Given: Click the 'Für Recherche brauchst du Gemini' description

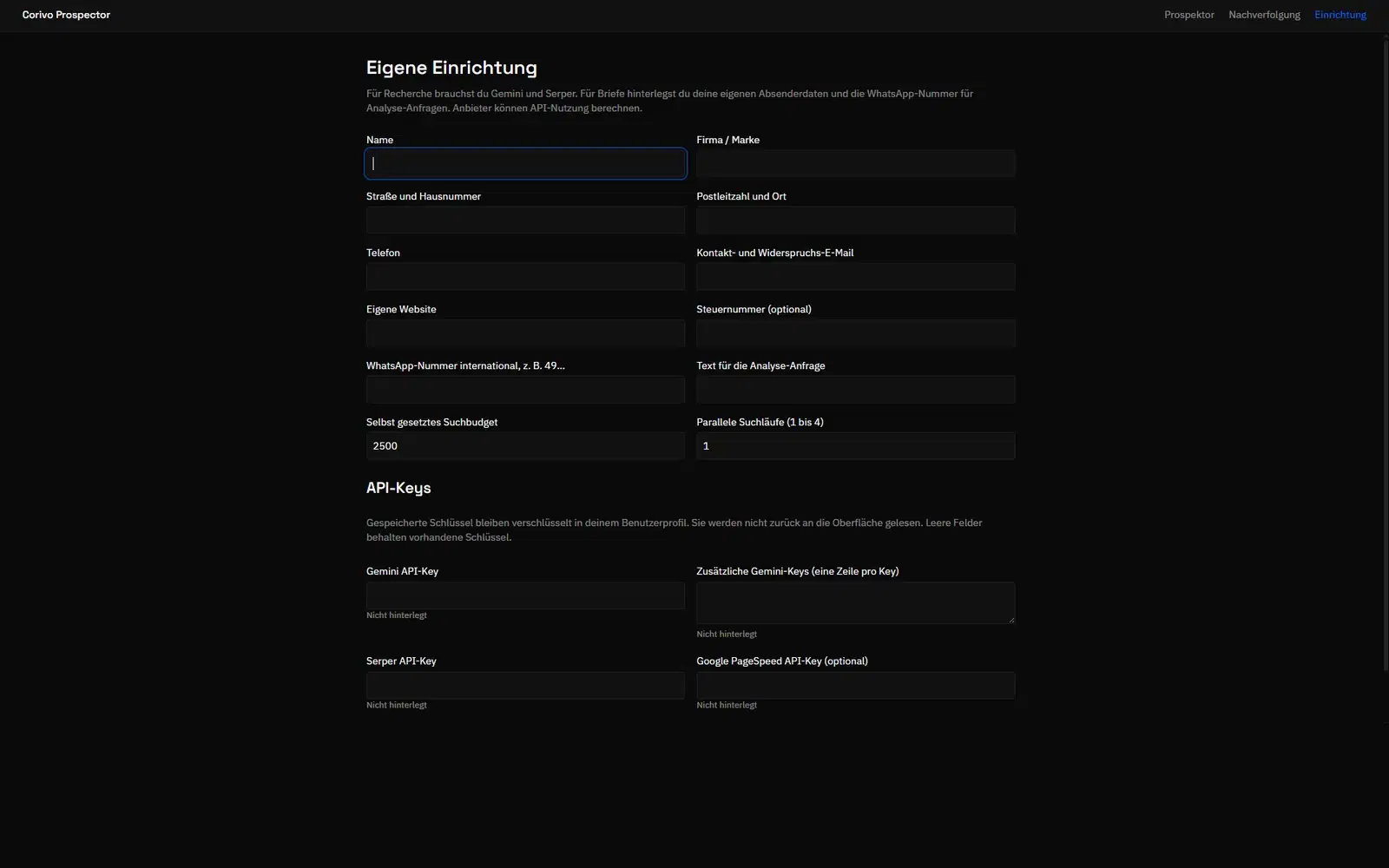Looking at the screenshot, I should click(669, 101).
